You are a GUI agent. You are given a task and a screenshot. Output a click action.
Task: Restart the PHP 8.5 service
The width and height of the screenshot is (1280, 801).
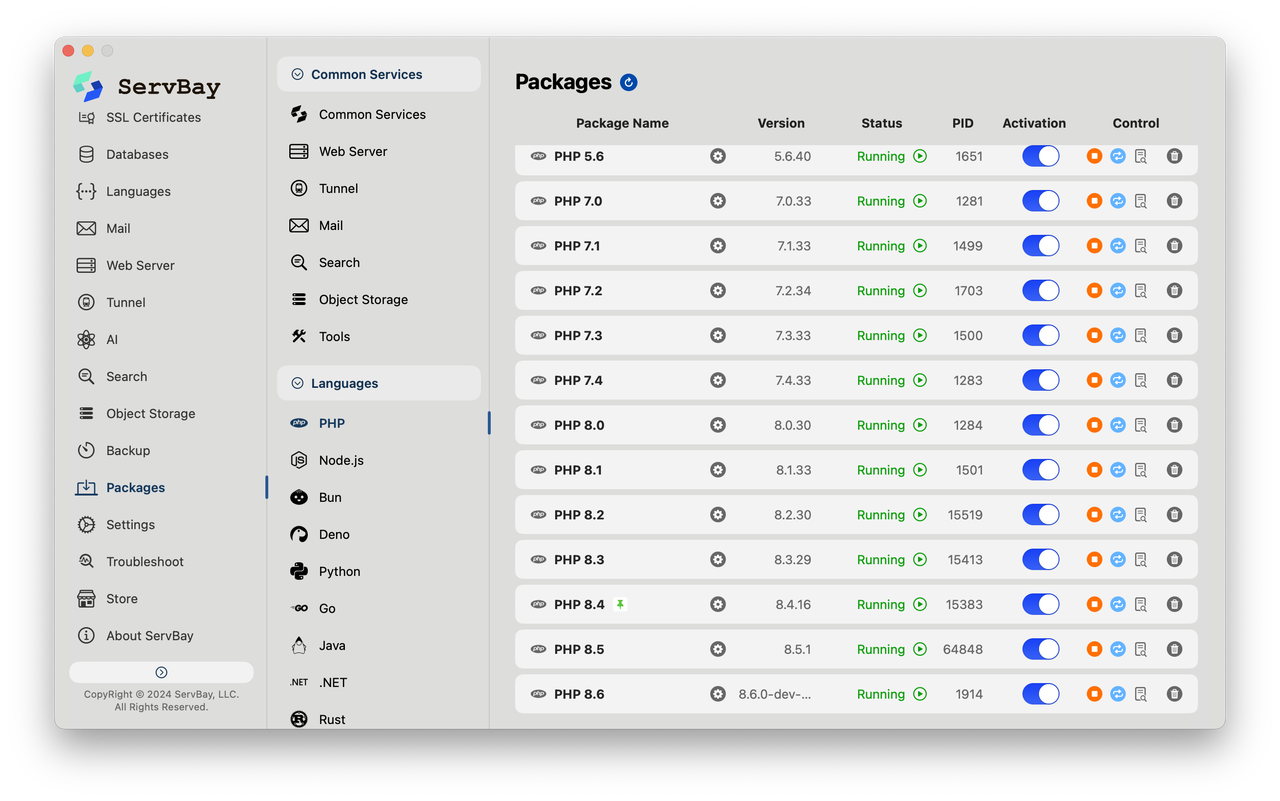click(x=1118, y=649)
